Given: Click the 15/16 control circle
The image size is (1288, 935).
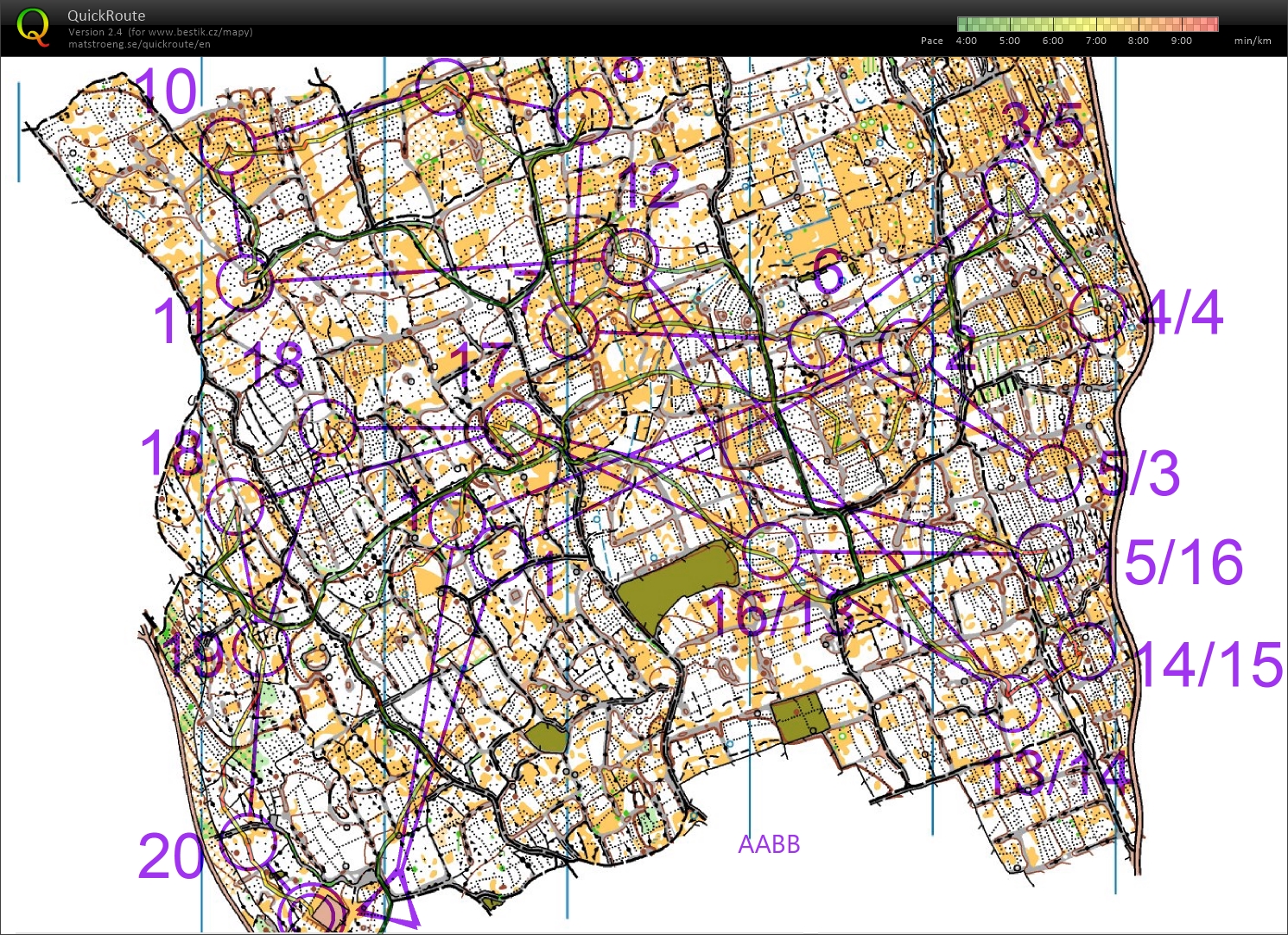Looking at the screenshot, I should [1044, 551].
